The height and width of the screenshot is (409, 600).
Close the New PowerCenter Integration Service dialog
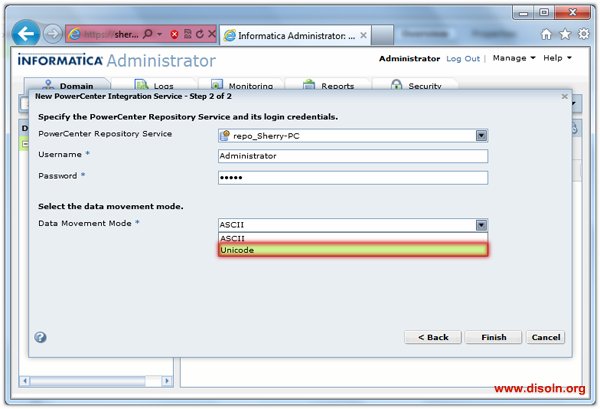tap(564, 96)
